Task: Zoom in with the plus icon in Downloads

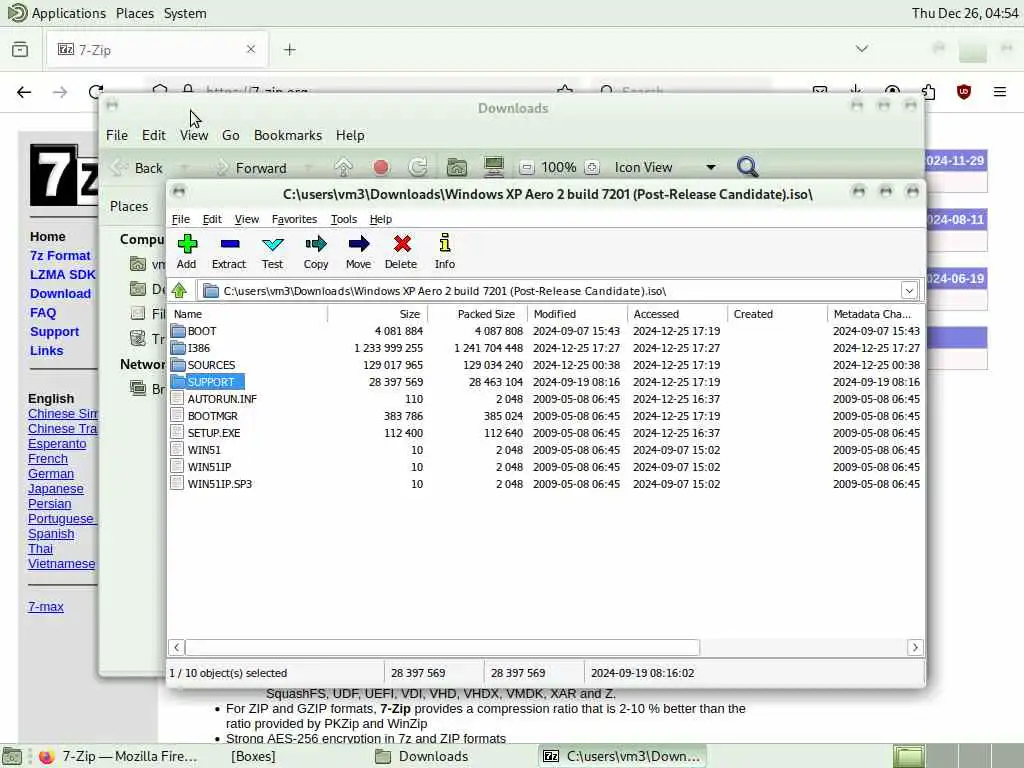Action: 592,168
